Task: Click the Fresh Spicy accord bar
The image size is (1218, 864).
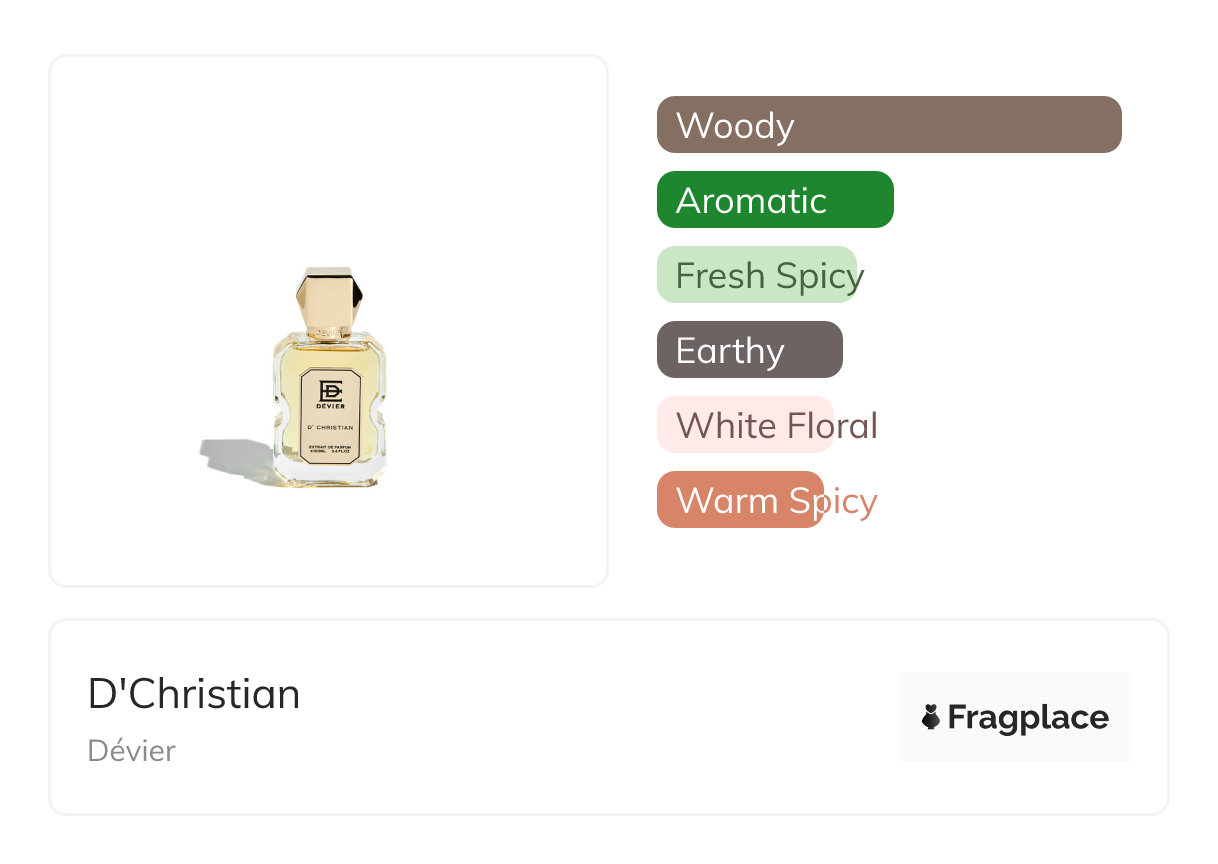Action: 756,275
